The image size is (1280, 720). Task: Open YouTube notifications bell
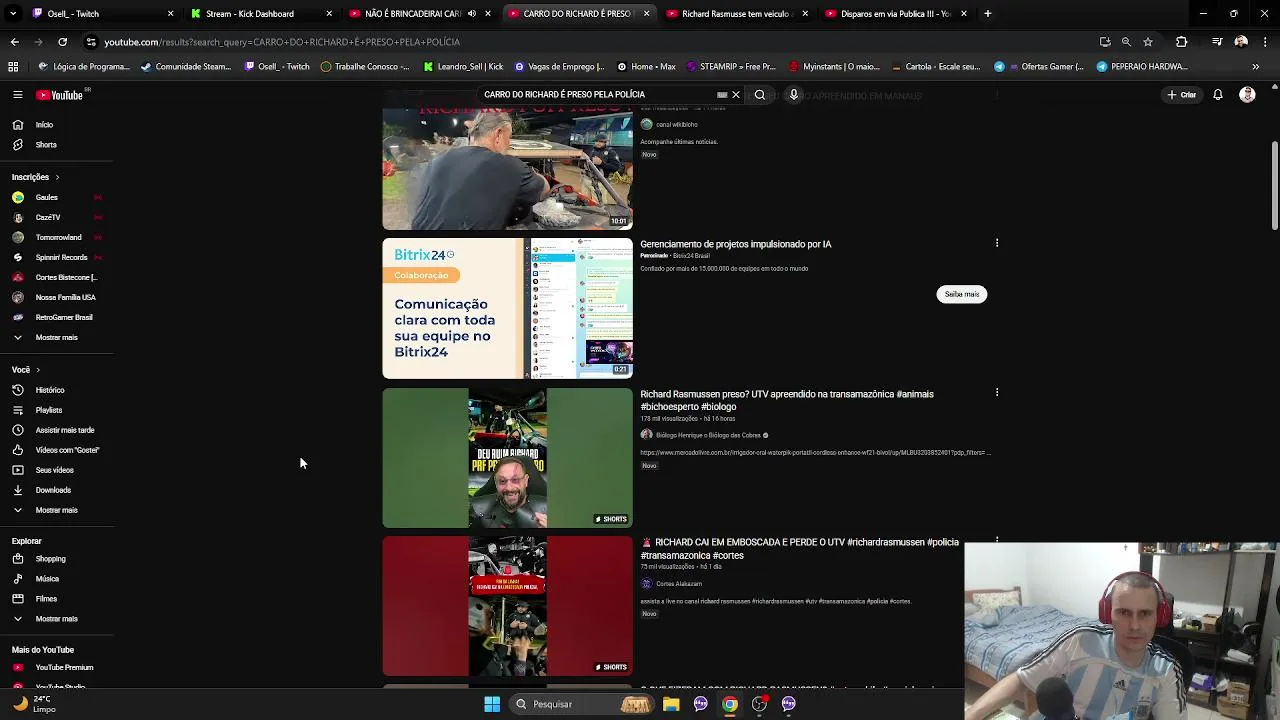click(x=1218, y=95)
